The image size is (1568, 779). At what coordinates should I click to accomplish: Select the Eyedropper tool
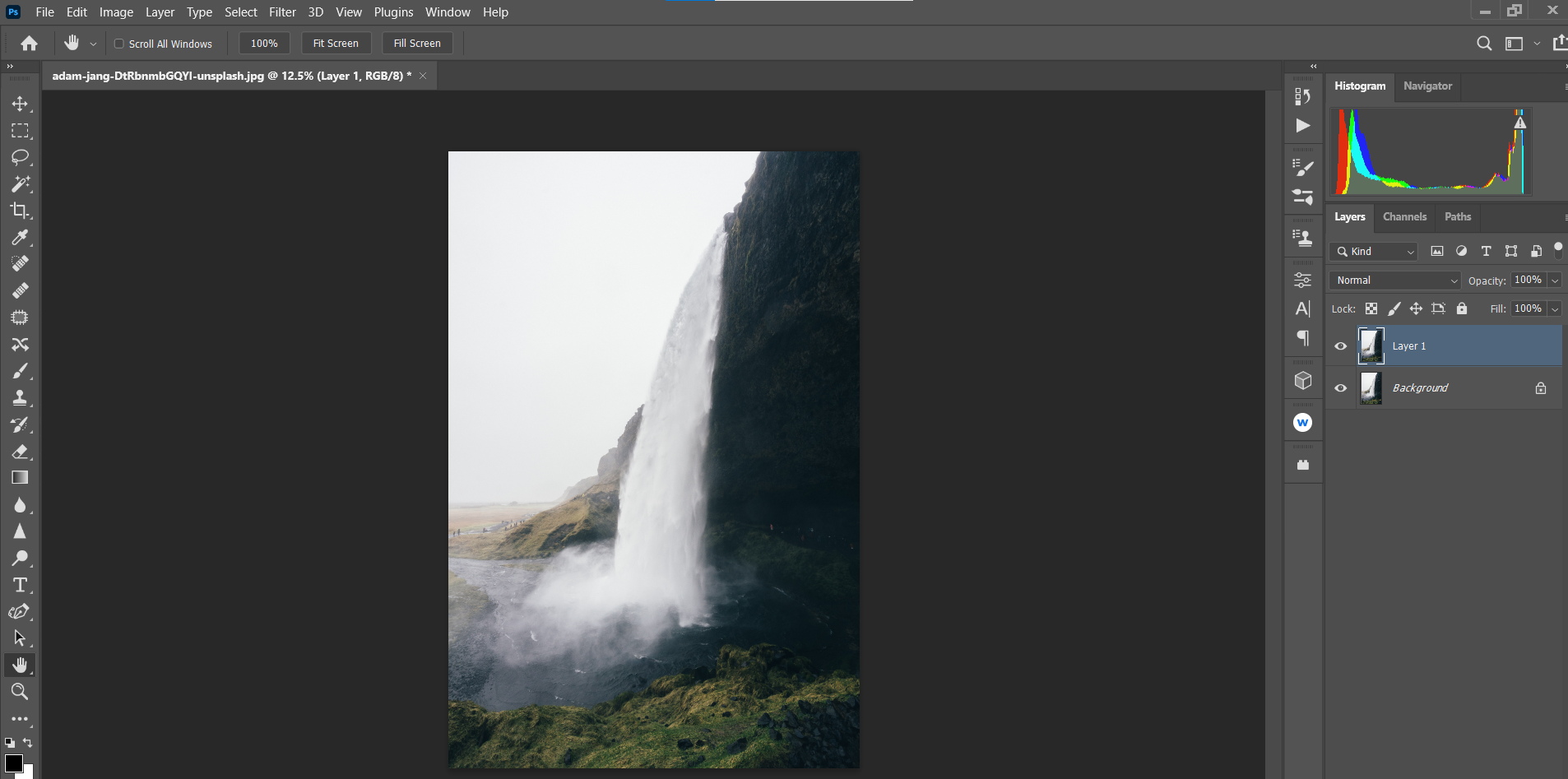click(x=20, y=238)
